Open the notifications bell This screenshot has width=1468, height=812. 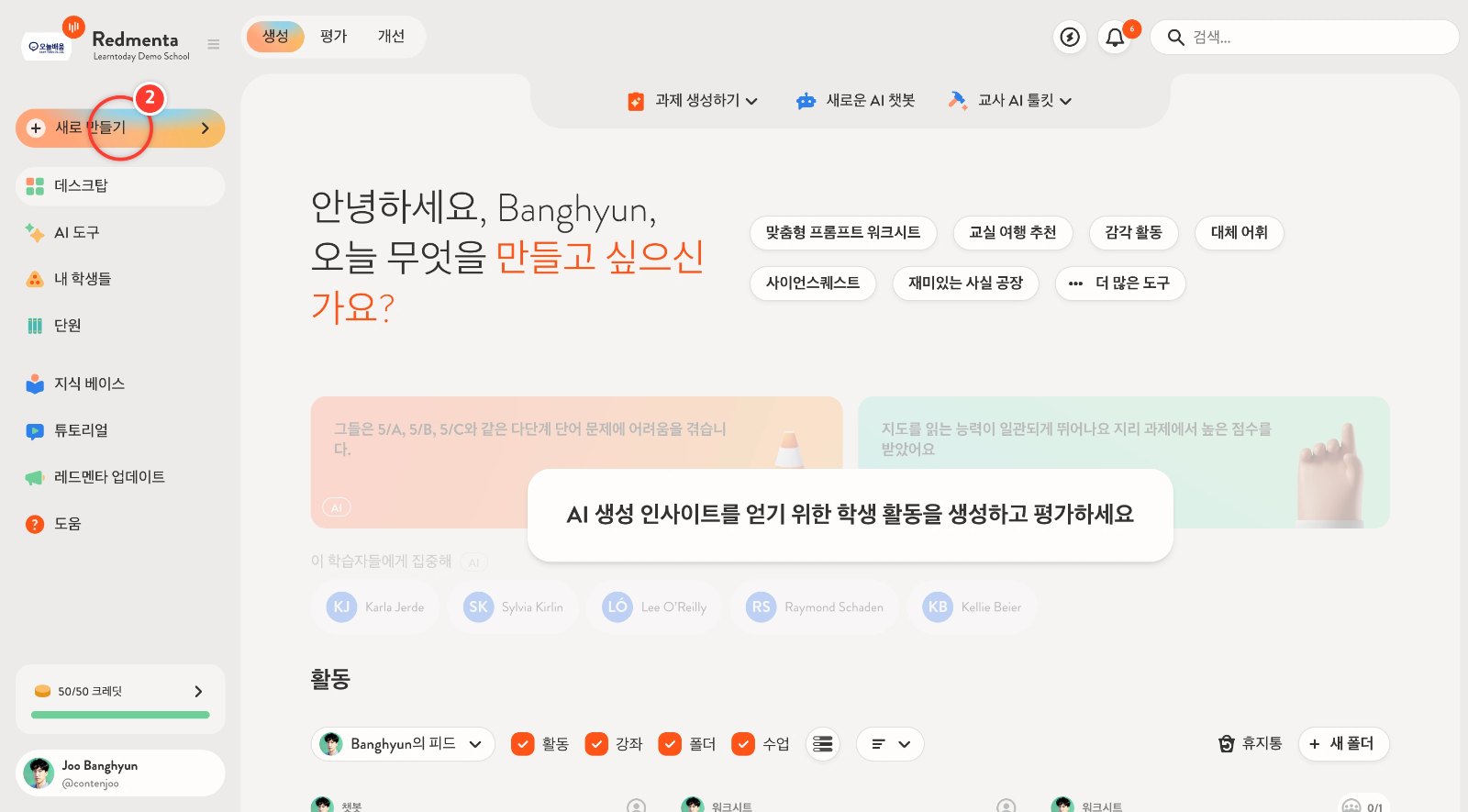pos(1115,37)
